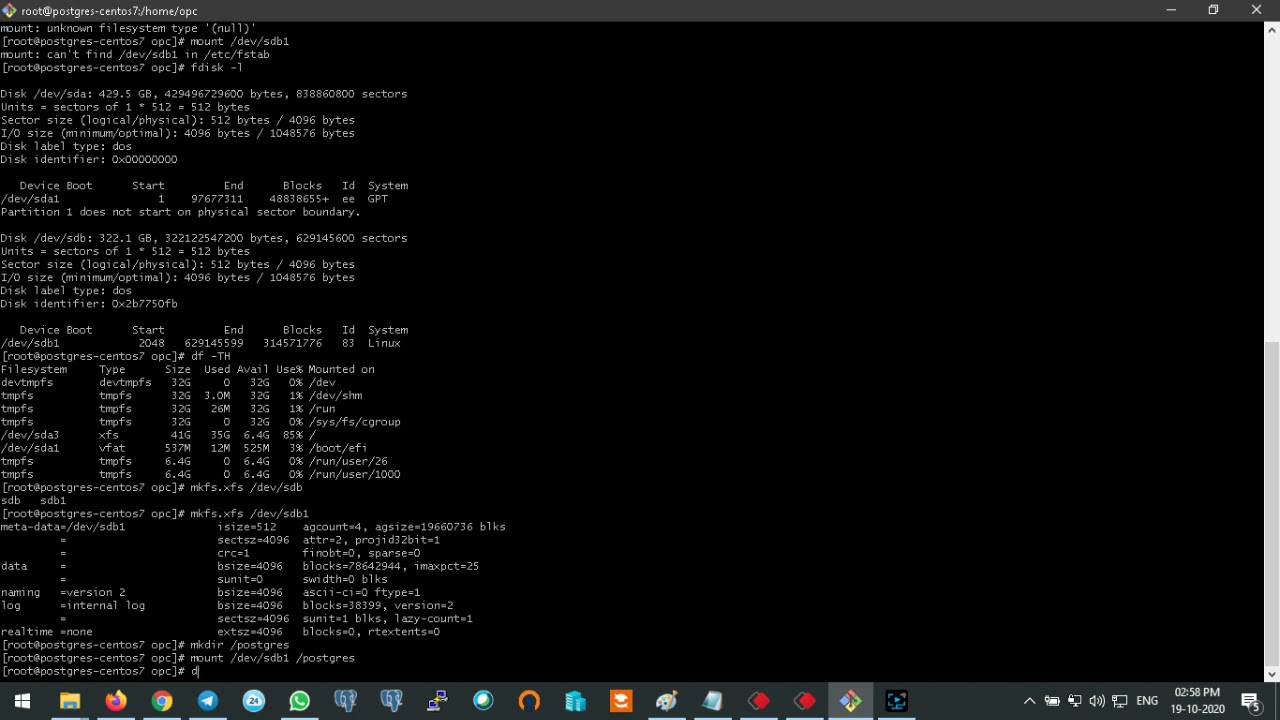1280x720 pixels.
Task: Open the blue buildings taskbar icon
Action: pos(575,701)
